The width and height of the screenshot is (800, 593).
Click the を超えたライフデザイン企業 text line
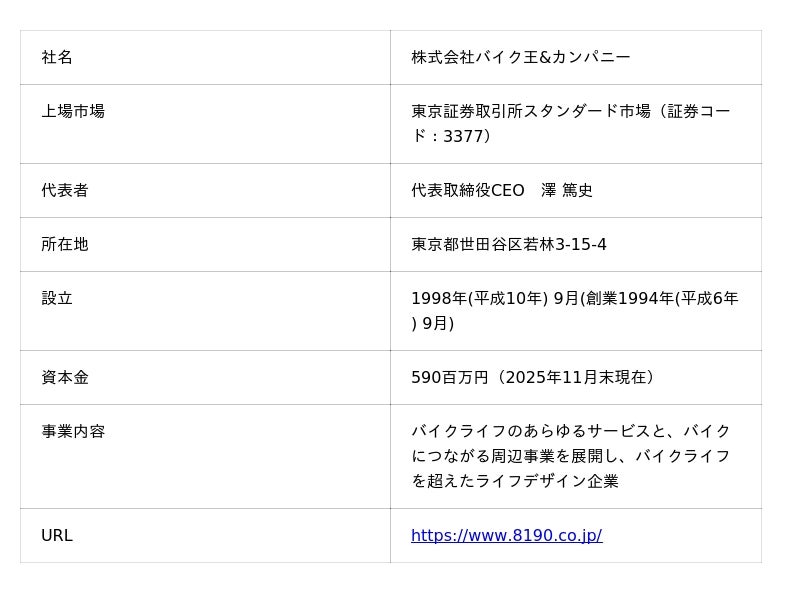click(515, 481)
